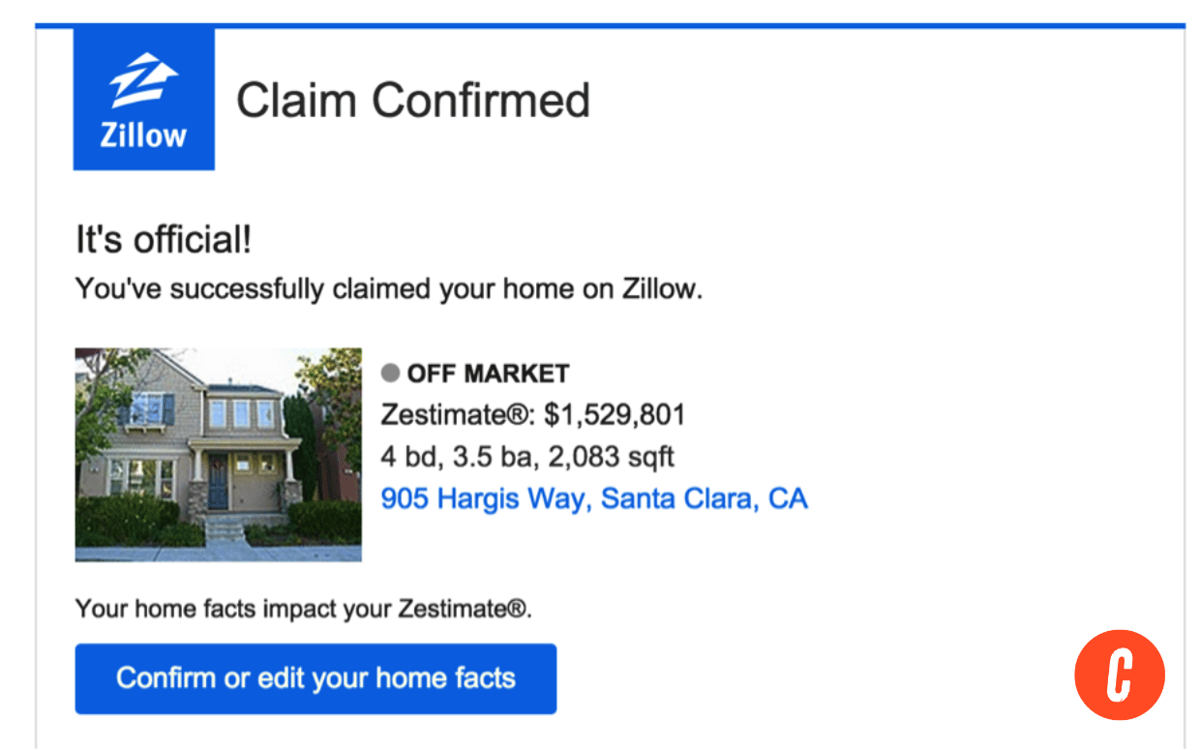The image size is (1200, 750).
Task: Click the orange C badge icon
Action: pos(1119,675)
